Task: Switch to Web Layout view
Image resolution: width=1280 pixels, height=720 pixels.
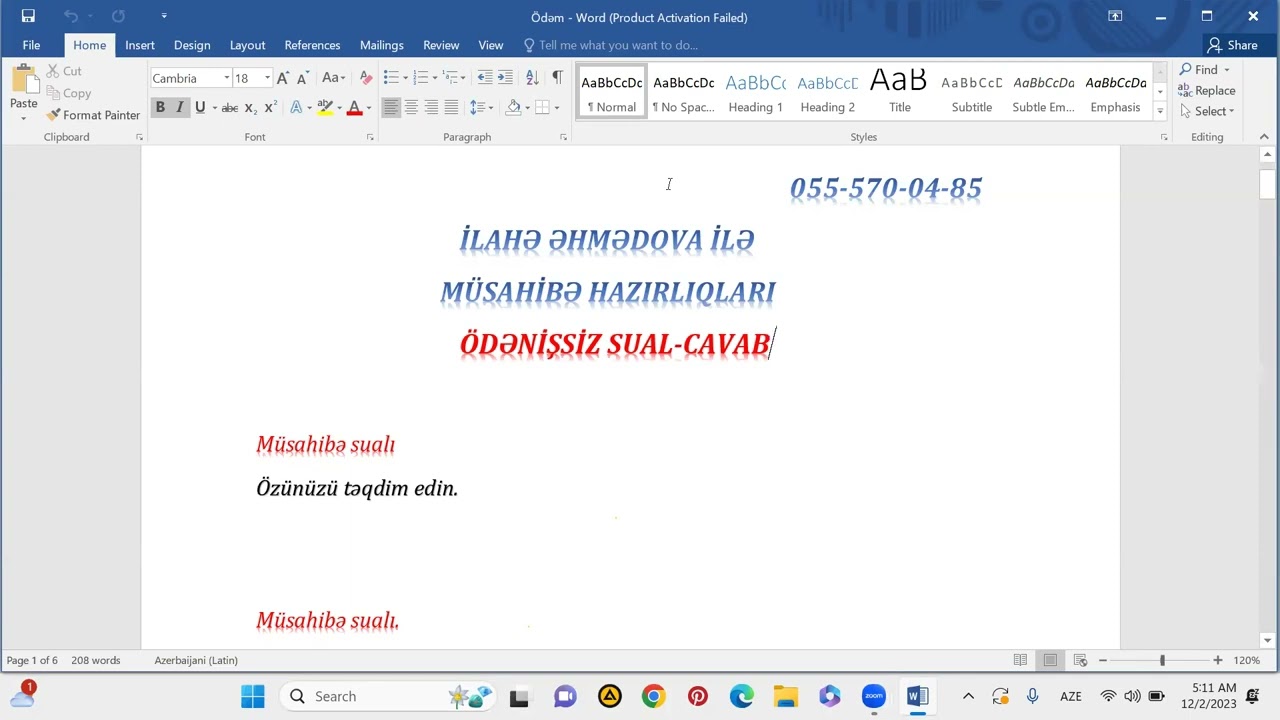Action: (x=1080, y=660)
